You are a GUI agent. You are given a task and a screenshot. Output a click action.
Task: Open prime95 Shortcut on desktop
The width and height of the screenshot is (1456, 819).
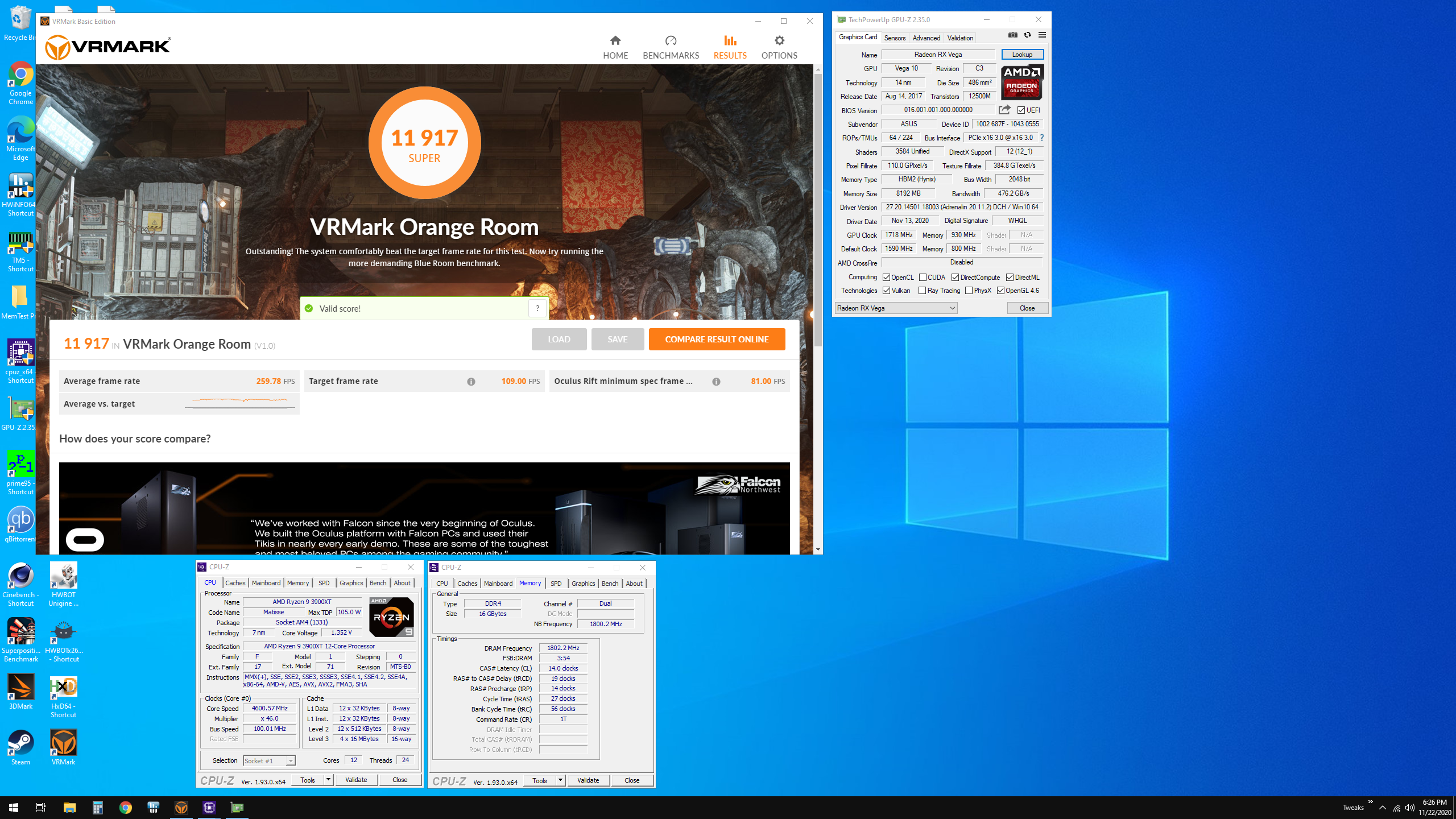click(20, 473)
